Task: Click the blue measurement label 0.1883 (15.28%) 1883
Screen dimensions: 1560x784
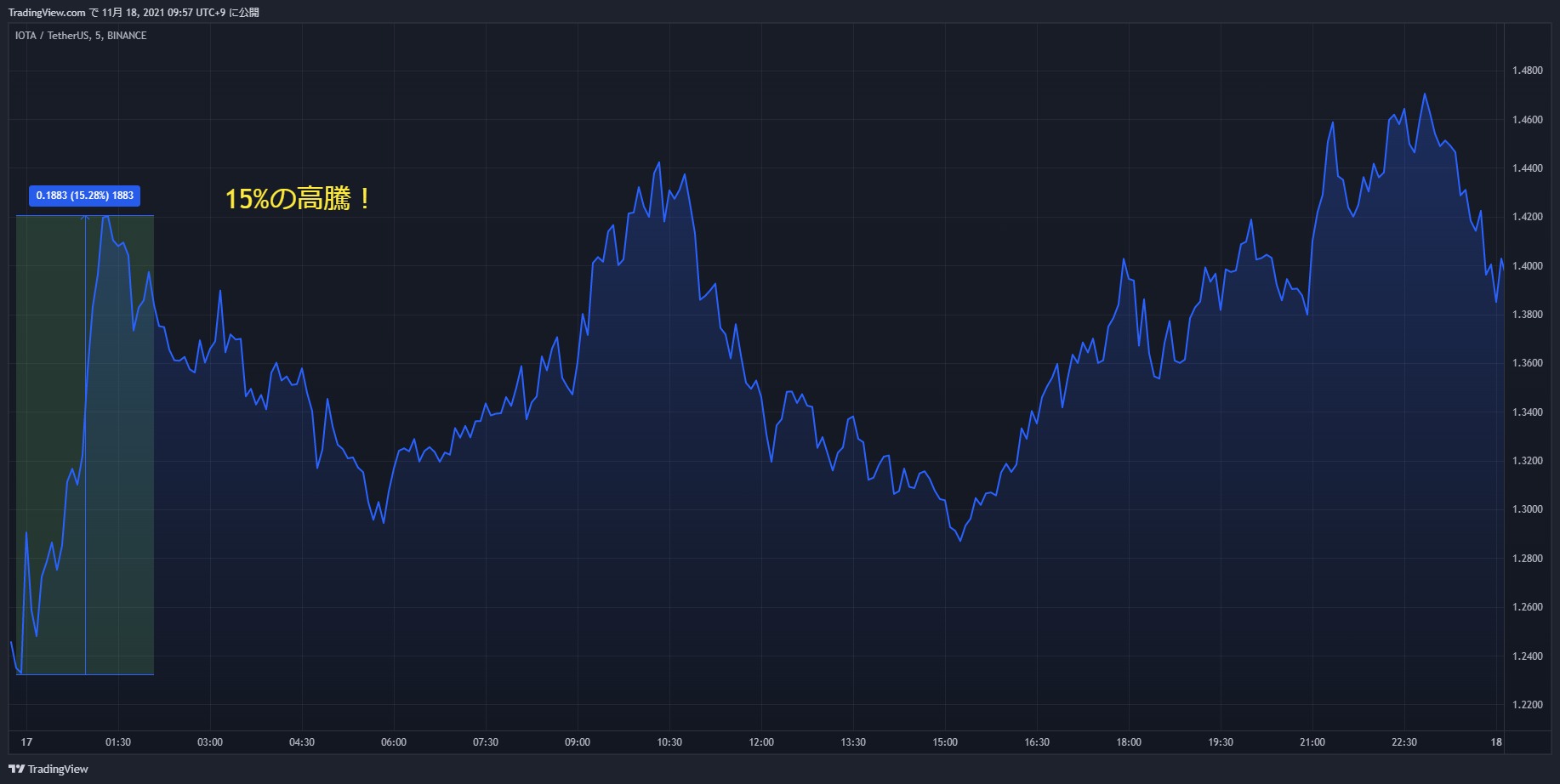Action: pos(85,196)
